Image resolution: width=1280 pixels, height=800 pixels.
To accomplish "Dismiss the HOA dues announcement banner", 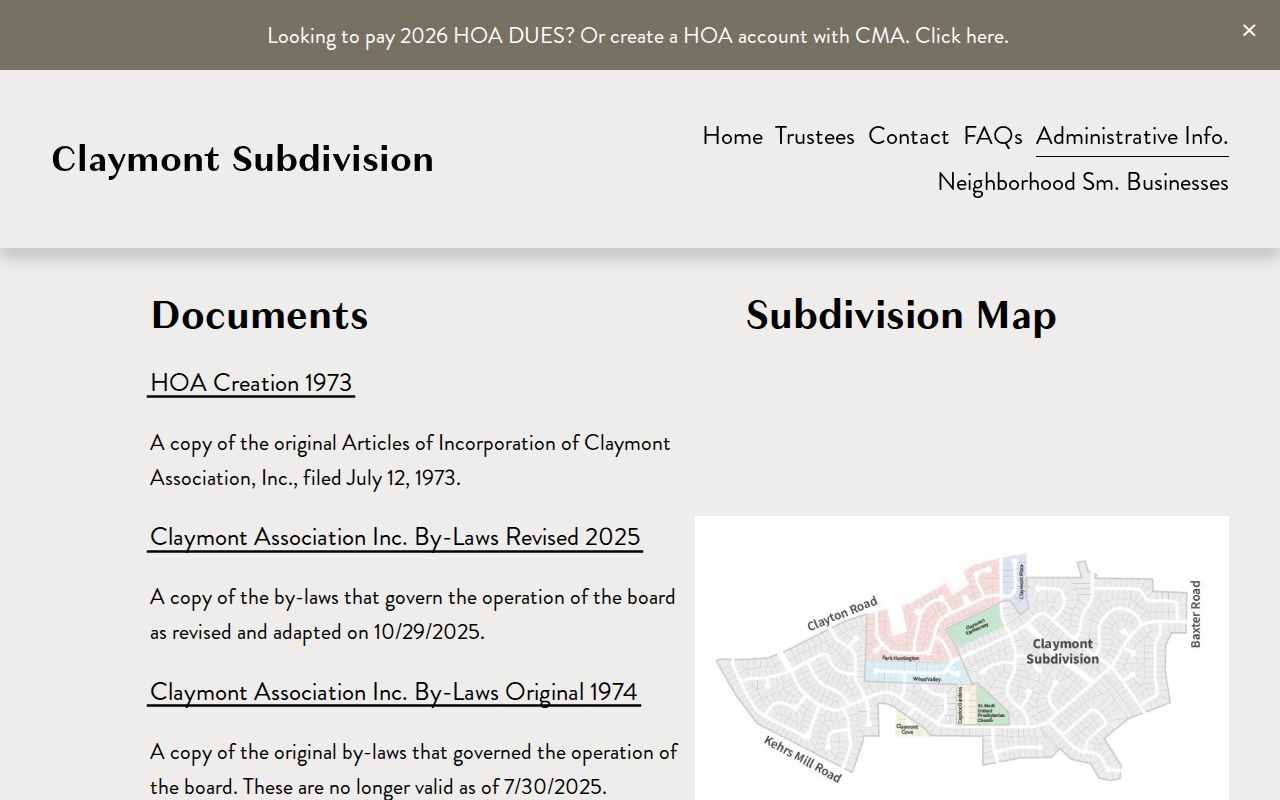I will coord(1249,31).
